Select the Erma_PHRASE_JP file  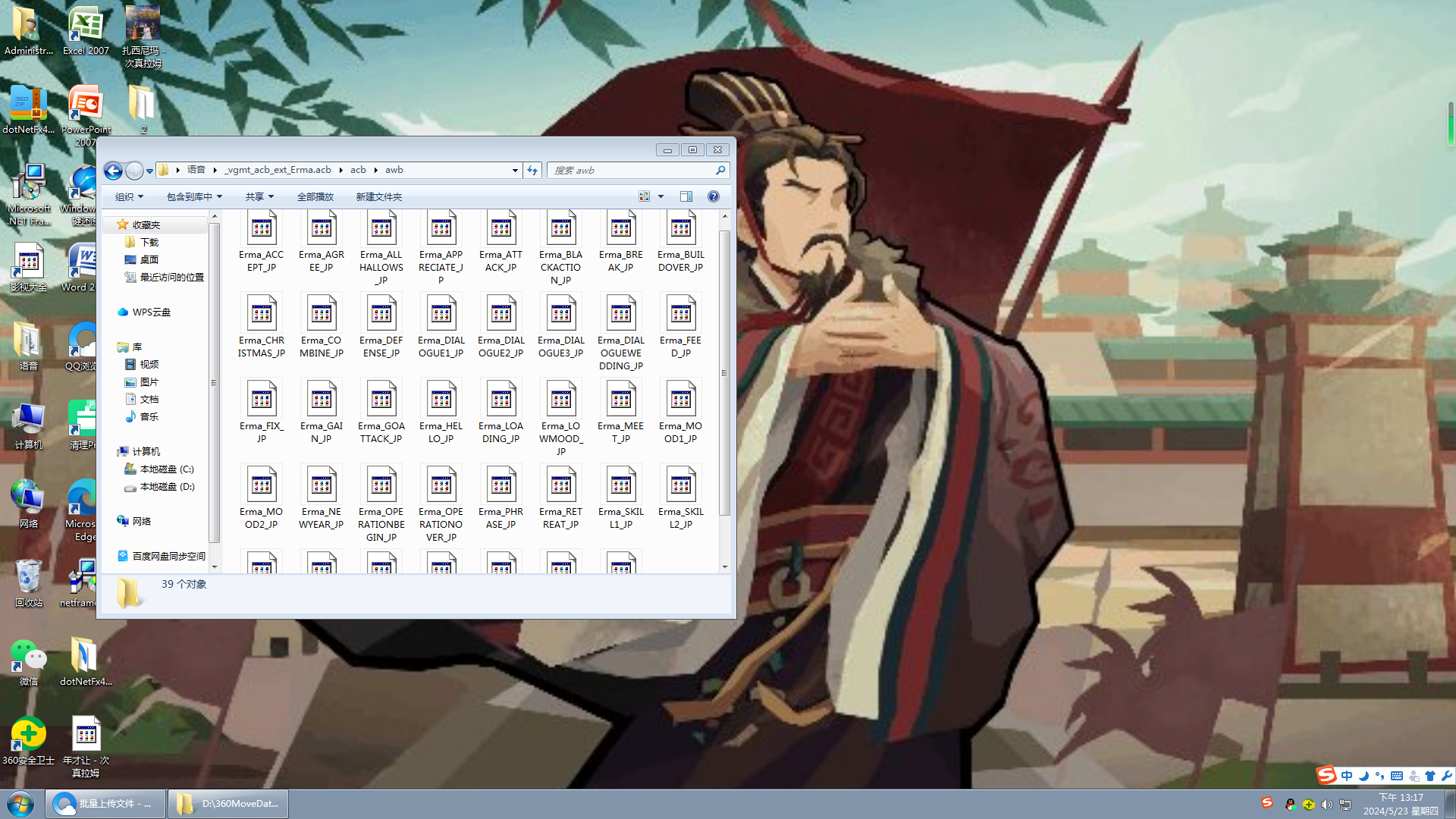501,497
